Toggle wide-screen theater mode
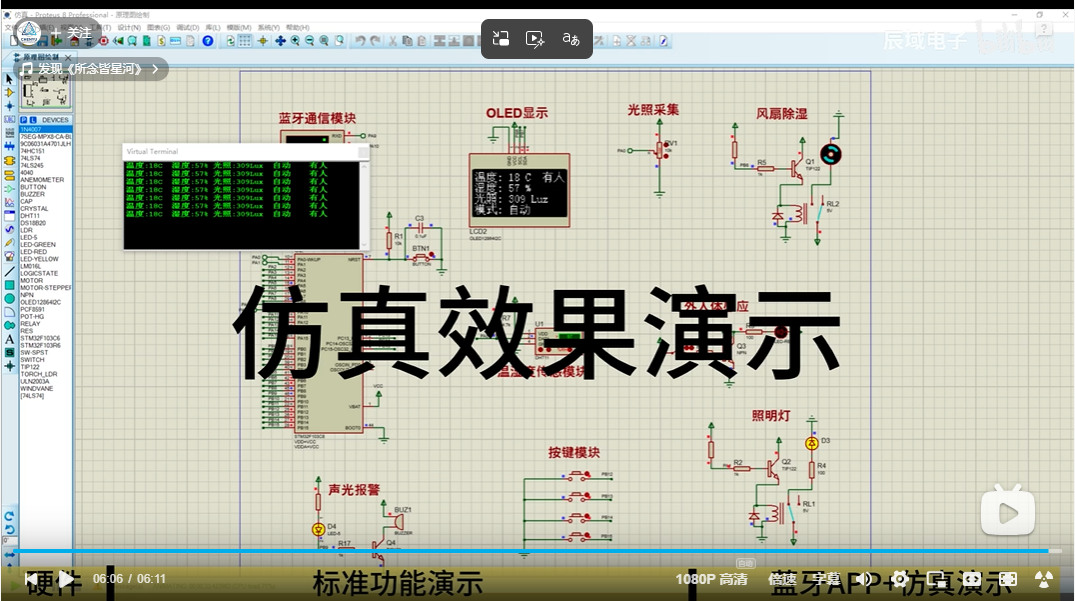Screen dimensions: 1075x601 pyautogui.click(x=972, y=579)
